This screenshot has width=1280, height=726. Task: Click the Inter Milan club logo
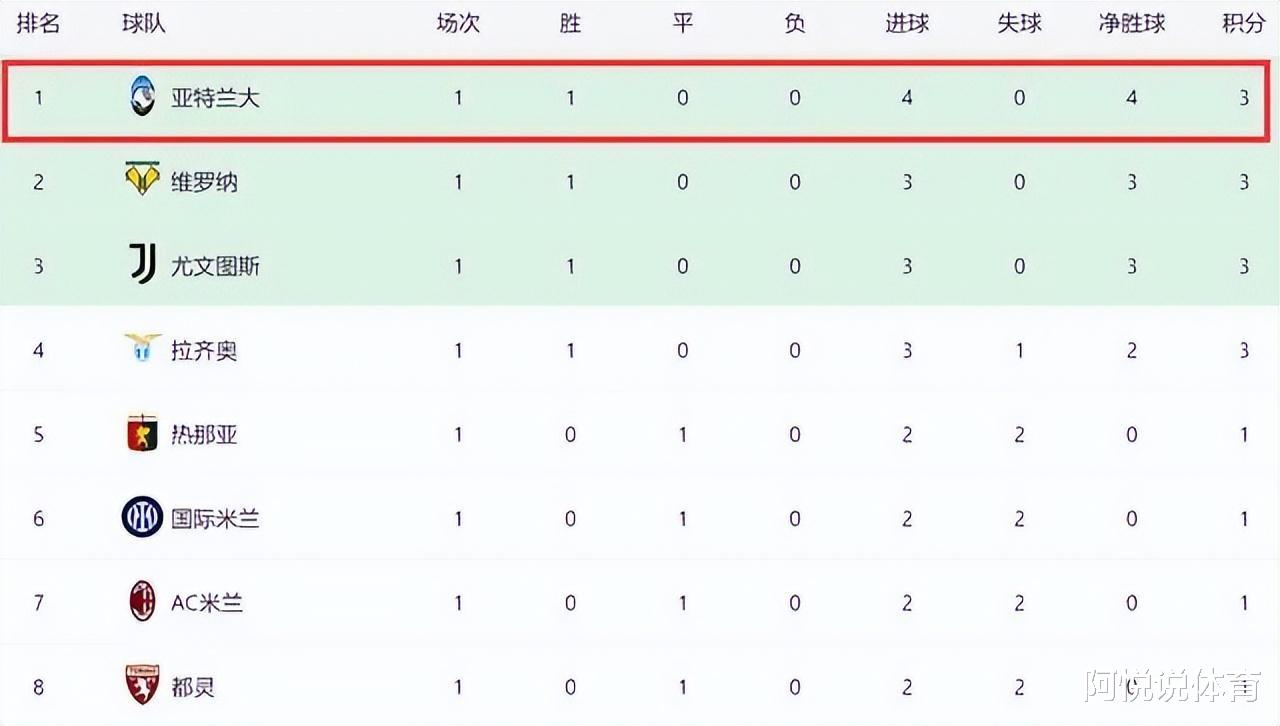coord(142,518)
